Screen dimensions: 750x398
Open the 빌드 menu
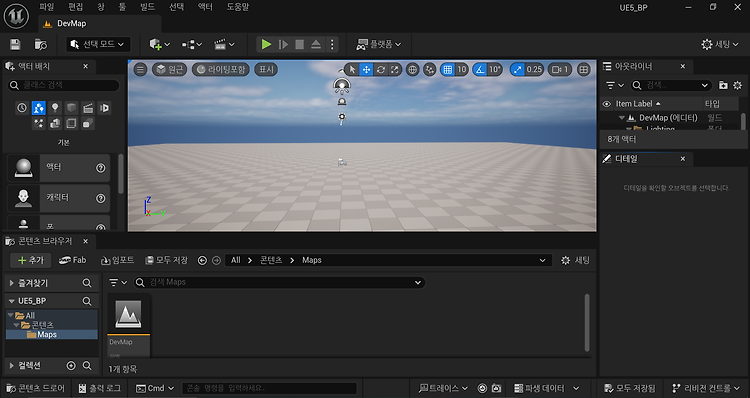coord(147,7)
